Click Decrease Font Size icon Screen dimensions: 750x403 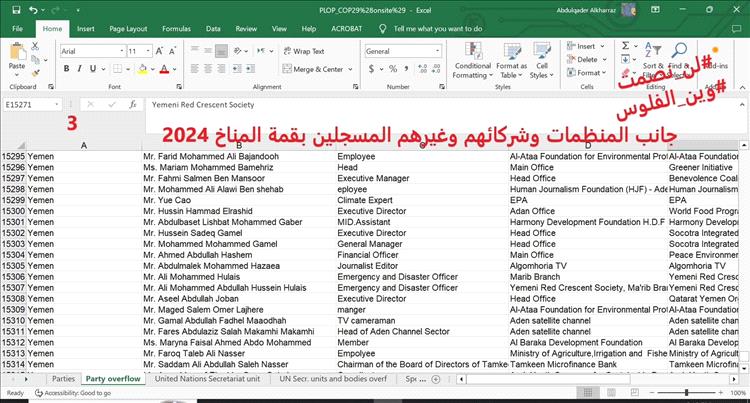[172, 51]
